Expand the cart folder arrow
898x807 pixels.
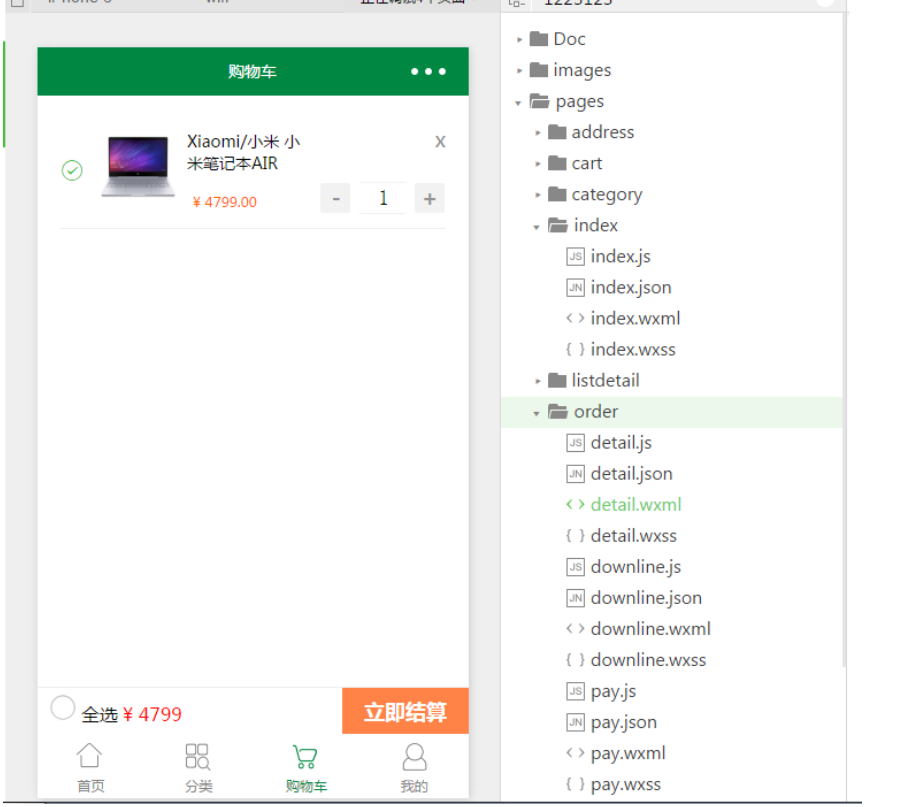pyautogui.click(x=538, y=164)
